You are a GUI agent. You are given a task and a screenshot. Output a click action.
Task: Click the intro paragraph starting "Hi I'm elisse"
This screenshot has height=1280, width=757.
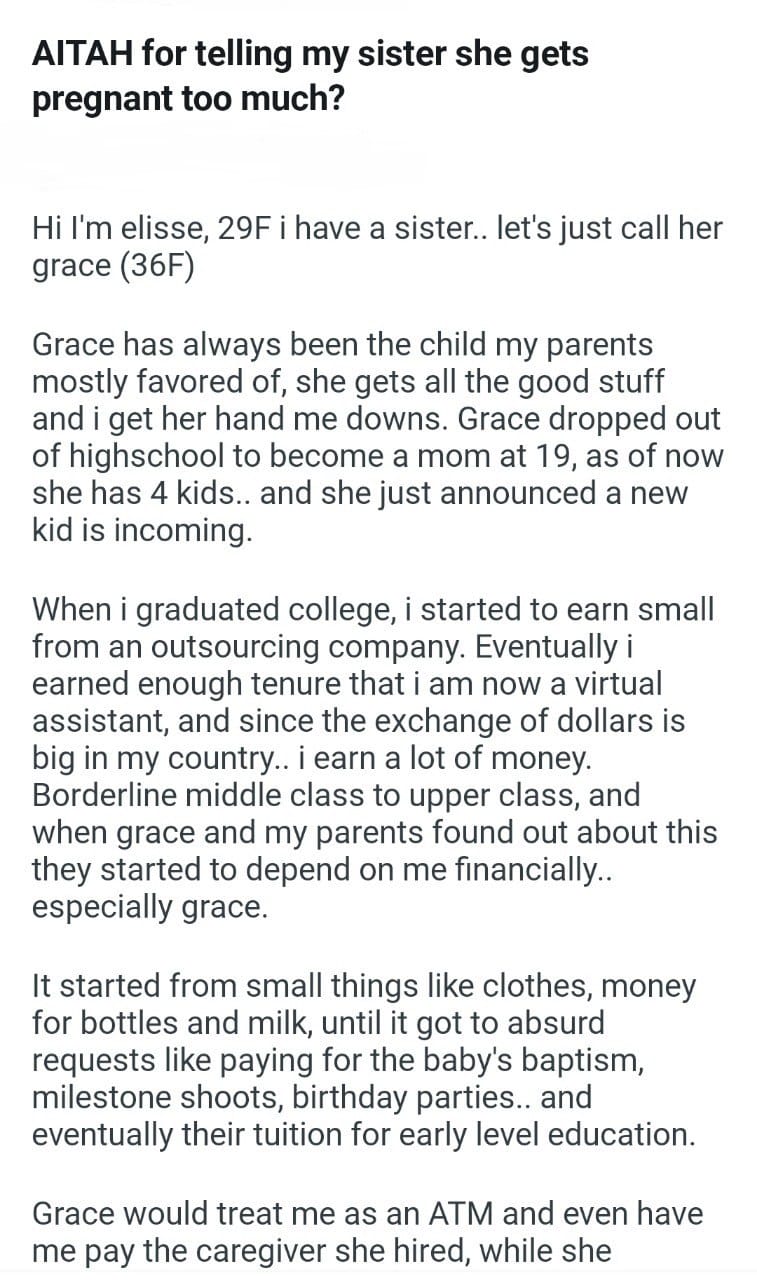coord(376,248)
